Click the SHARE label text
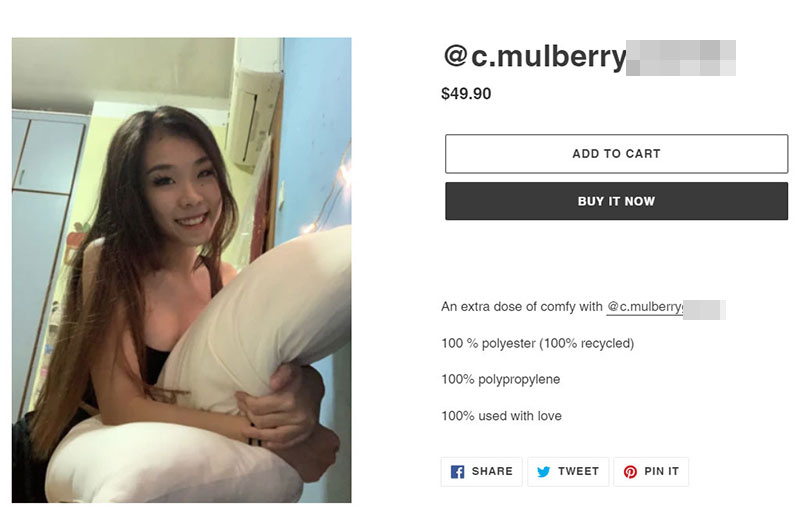Screen dimensions: 800x514 [x=492, y=471]
